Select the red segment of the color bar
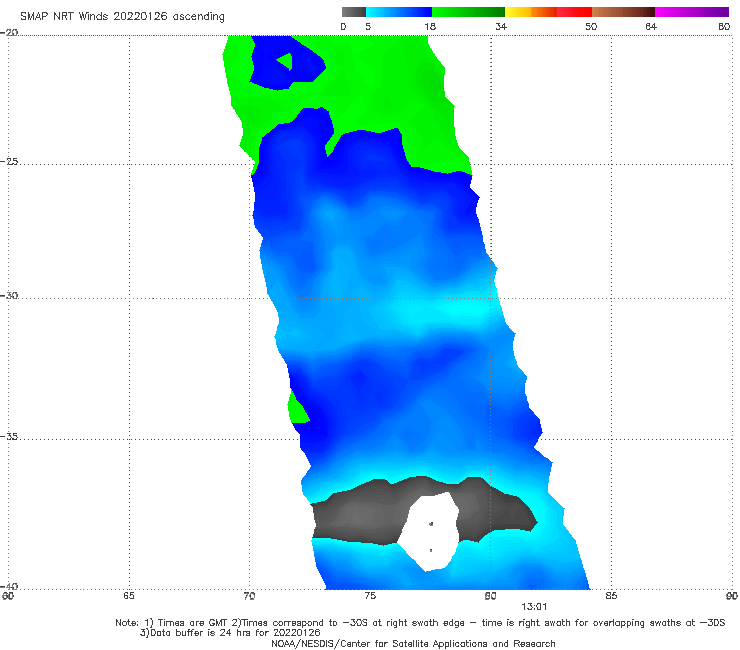This screenshot has height=650, width=740. coord(574,12)
